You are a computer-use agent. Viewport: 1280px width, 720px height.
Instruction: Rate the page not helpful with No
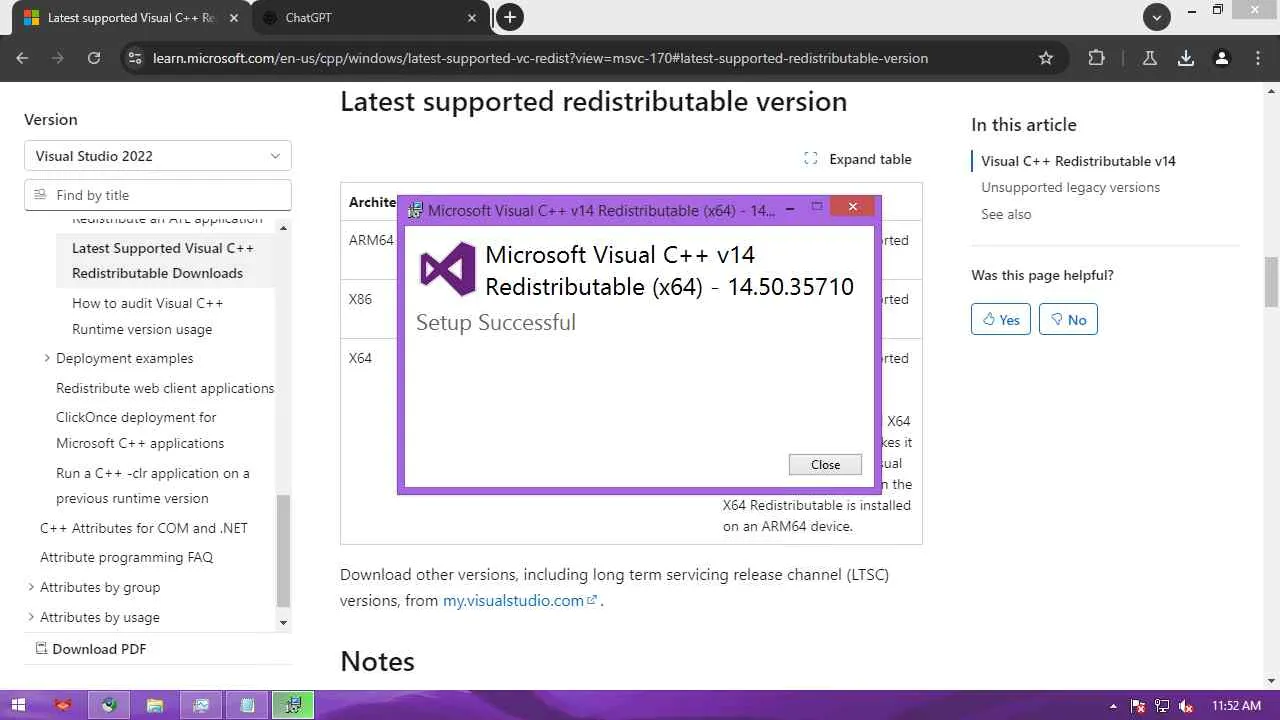coord(1068,319)
